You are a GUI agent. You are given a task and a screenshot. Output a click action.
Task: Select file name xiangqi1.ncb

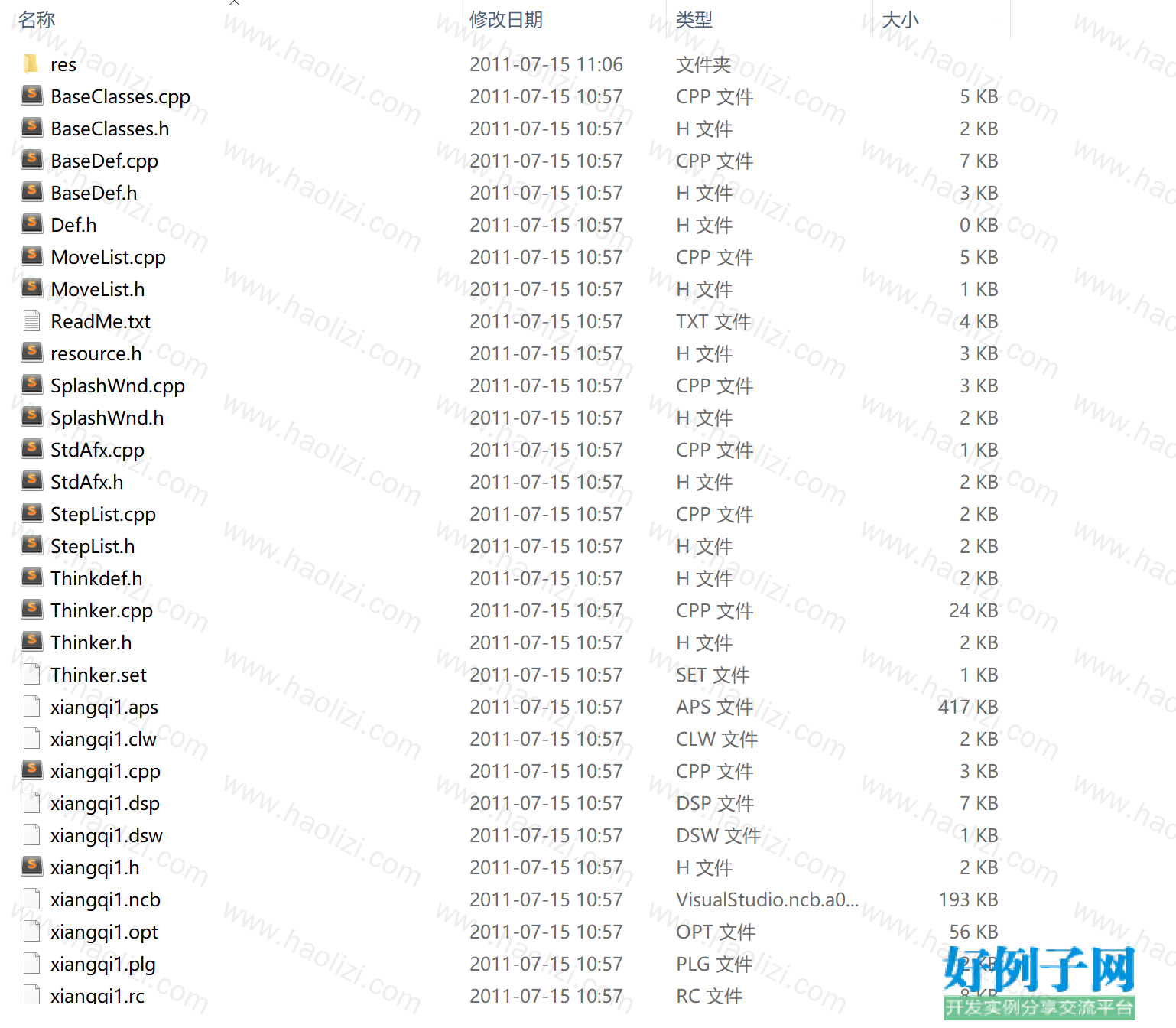pyautogui.click(x=106, y=900)
